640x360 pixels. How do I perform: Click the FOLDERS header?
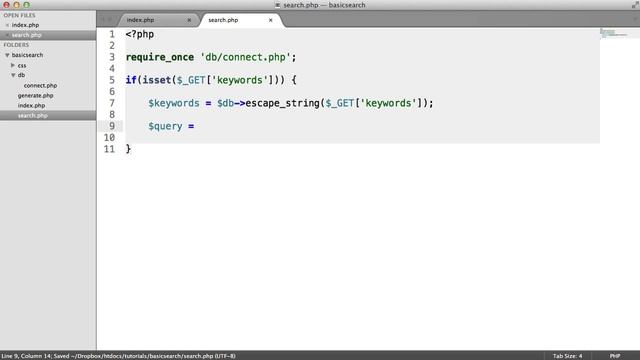tap(16, 45)
